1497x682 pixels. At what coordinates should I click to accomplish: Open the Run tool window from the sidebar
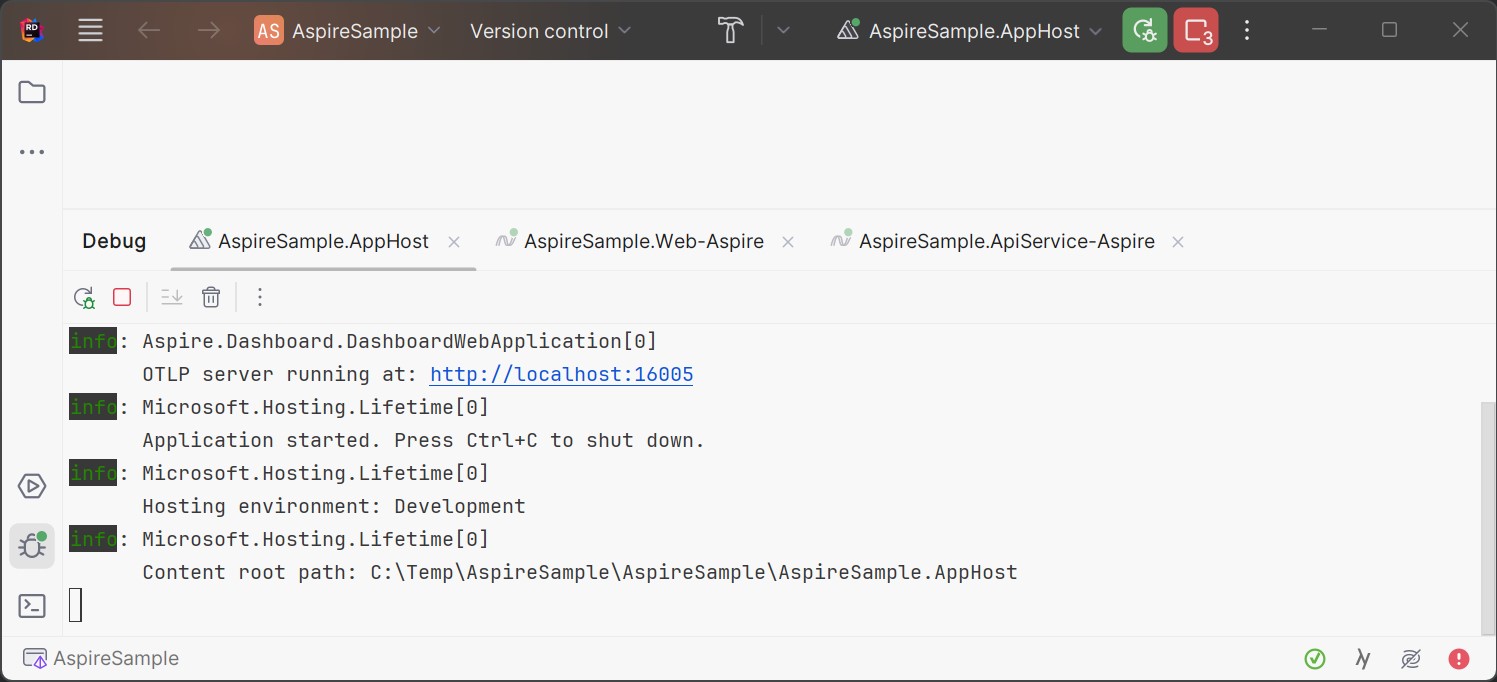click(x=31, y=486)
